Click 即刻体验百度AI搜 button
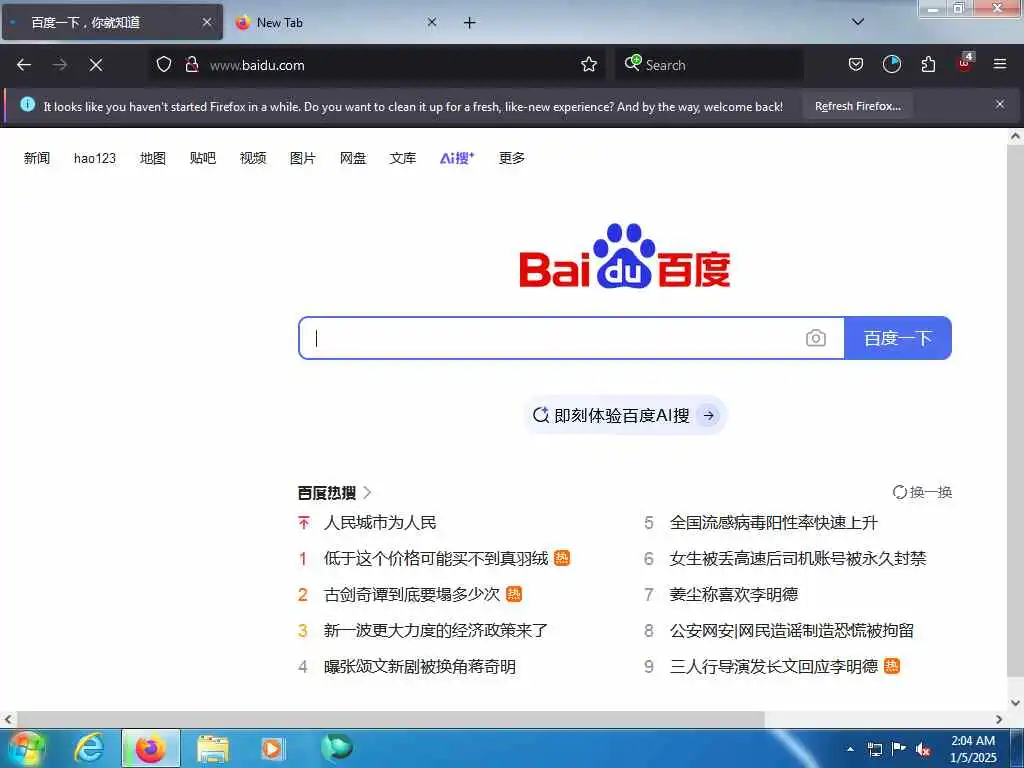The image size is (1024, 768). coord(625,415)
